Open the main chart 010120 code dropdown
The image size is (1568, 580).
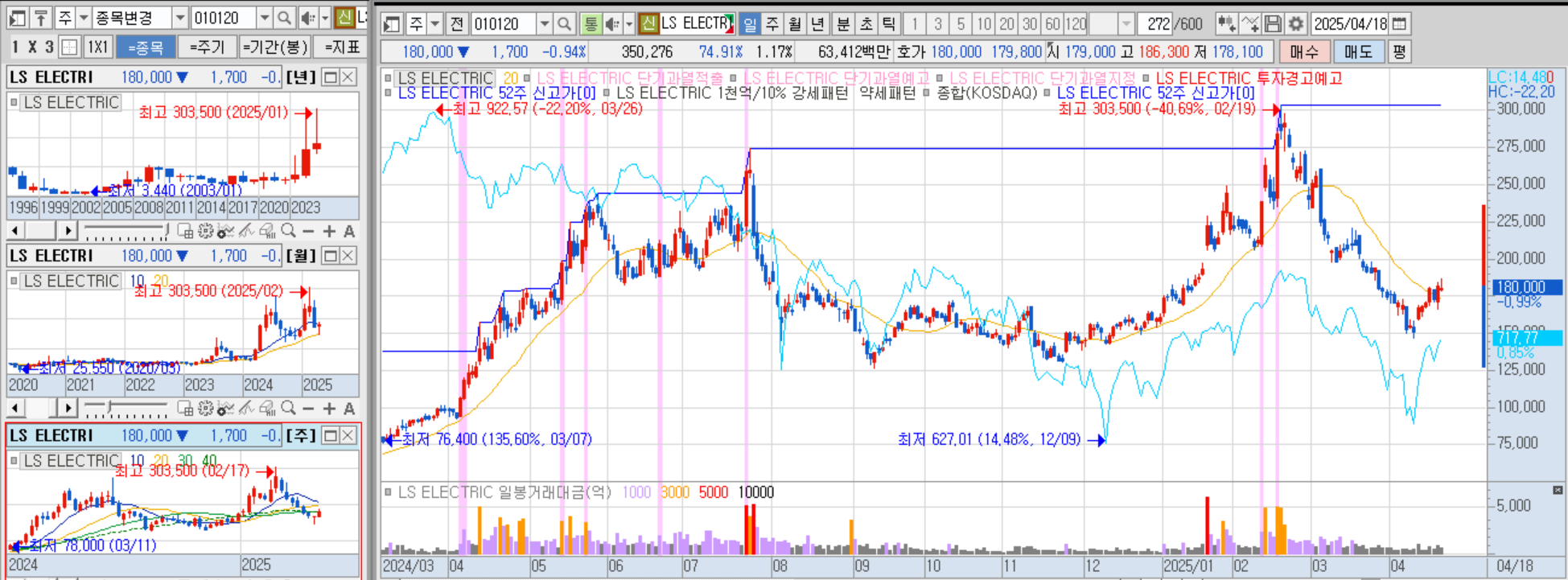[x=545, y=24]
